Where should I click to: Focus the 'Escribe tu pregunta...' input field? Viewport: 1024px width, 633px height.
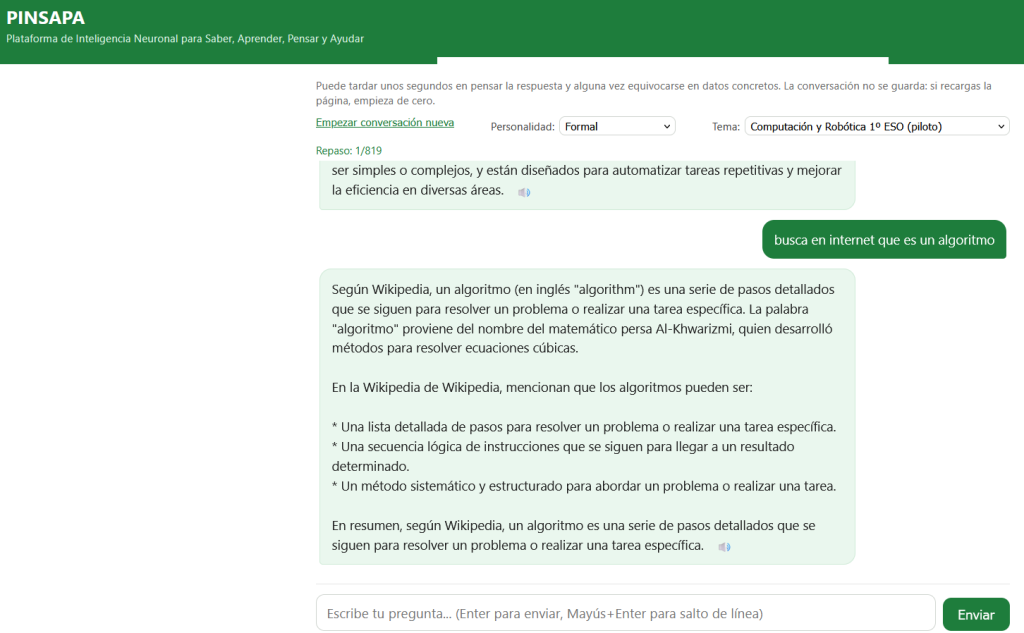[x=626, y=613]
